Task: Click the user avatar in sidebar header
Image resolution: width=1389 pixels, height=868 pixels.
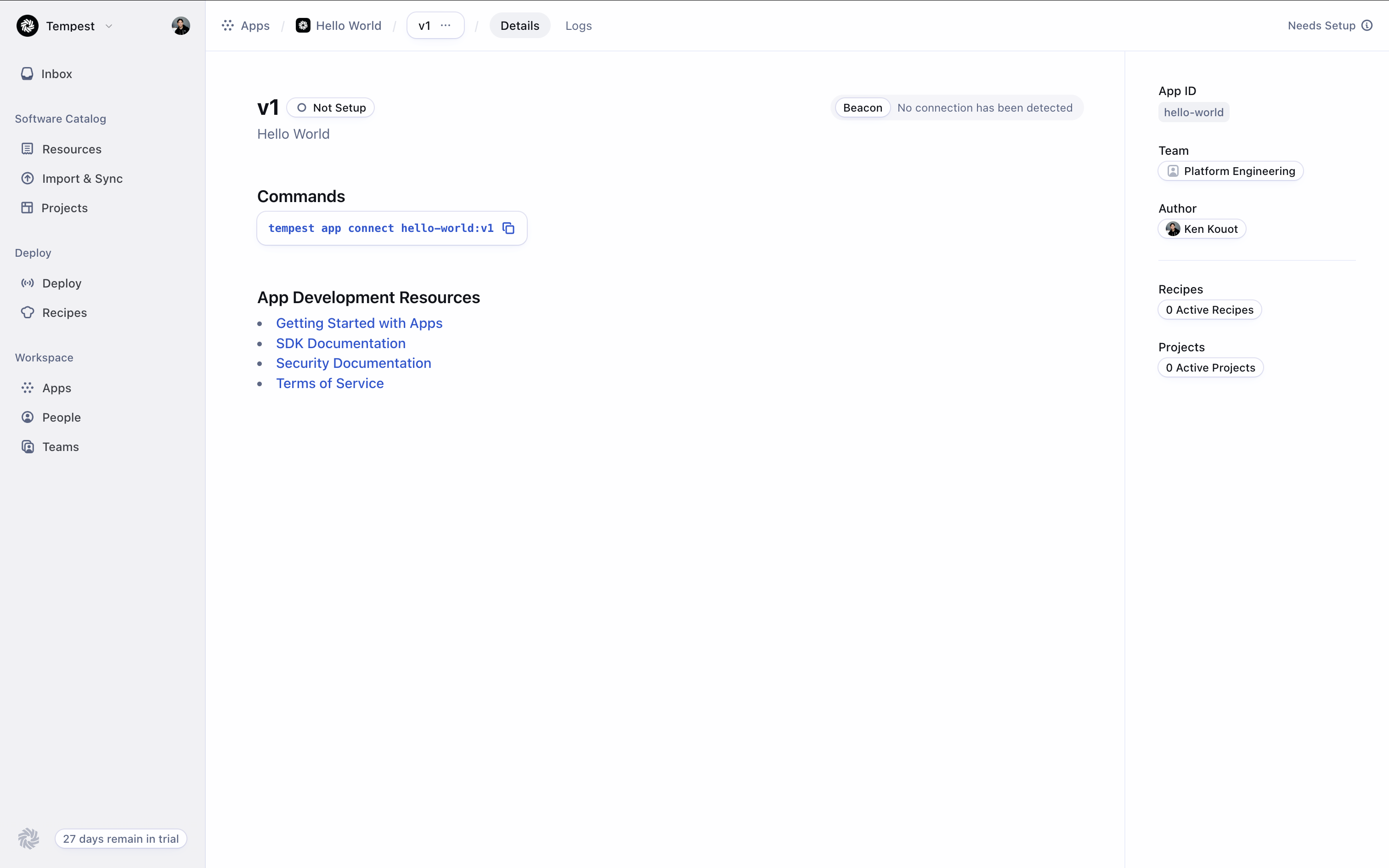Action: (x=180, y=26)
